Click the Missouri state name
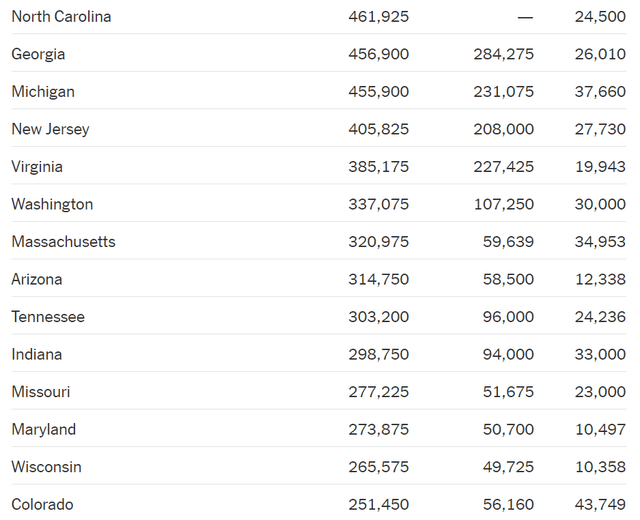 click(41, 392)
